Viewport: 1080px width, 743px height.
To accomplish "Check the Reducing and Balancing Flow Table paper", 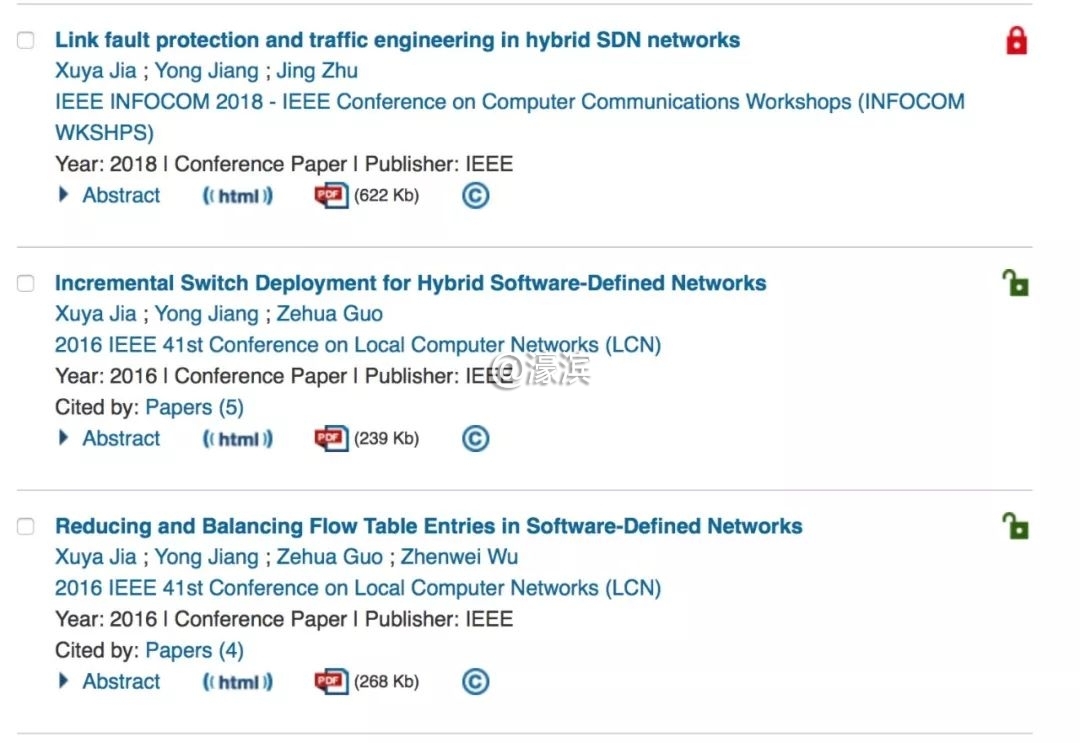I will (x=26, y=527).
